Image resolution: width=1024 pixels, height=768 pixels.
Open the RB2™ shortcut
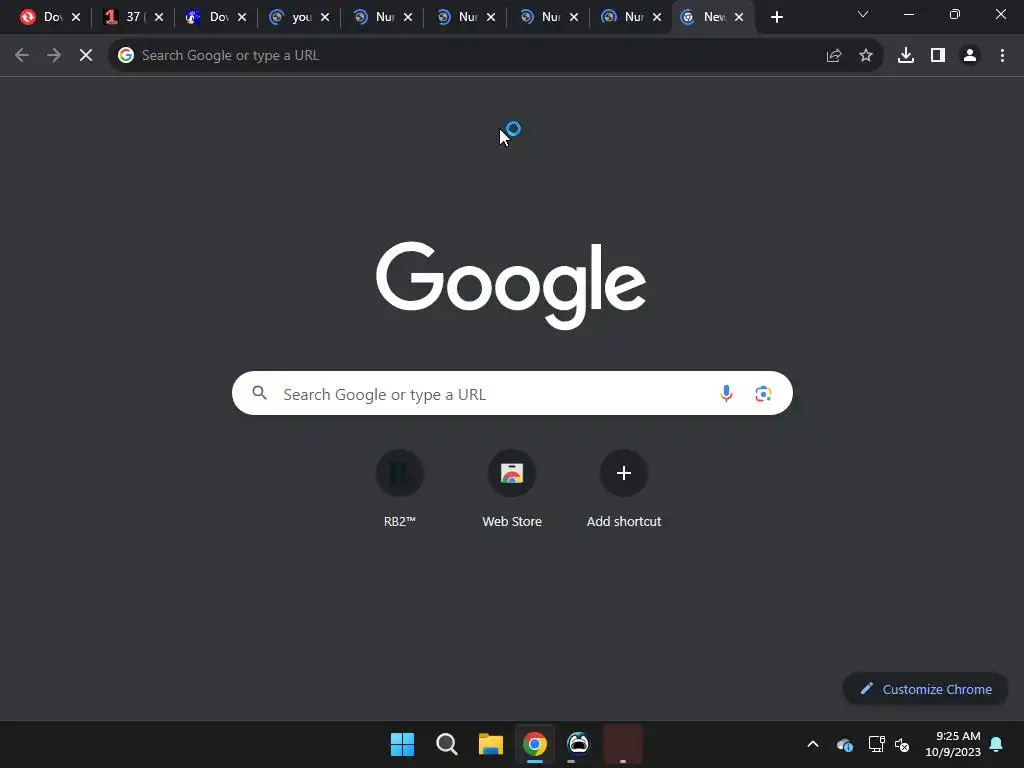[x=400, y=488]
